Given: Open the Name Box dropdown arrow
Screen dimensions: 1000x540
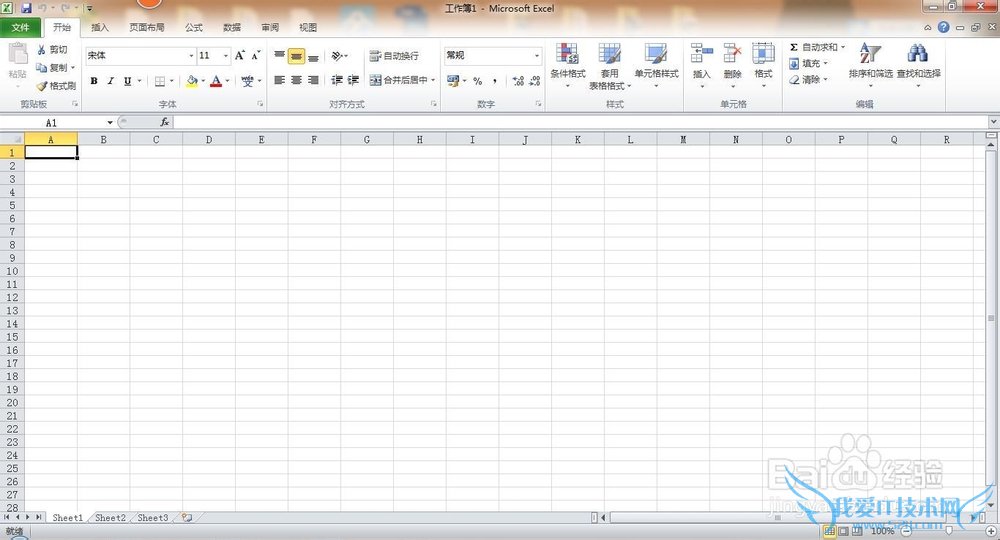Looking at the screenshot, I should point(110,122).
